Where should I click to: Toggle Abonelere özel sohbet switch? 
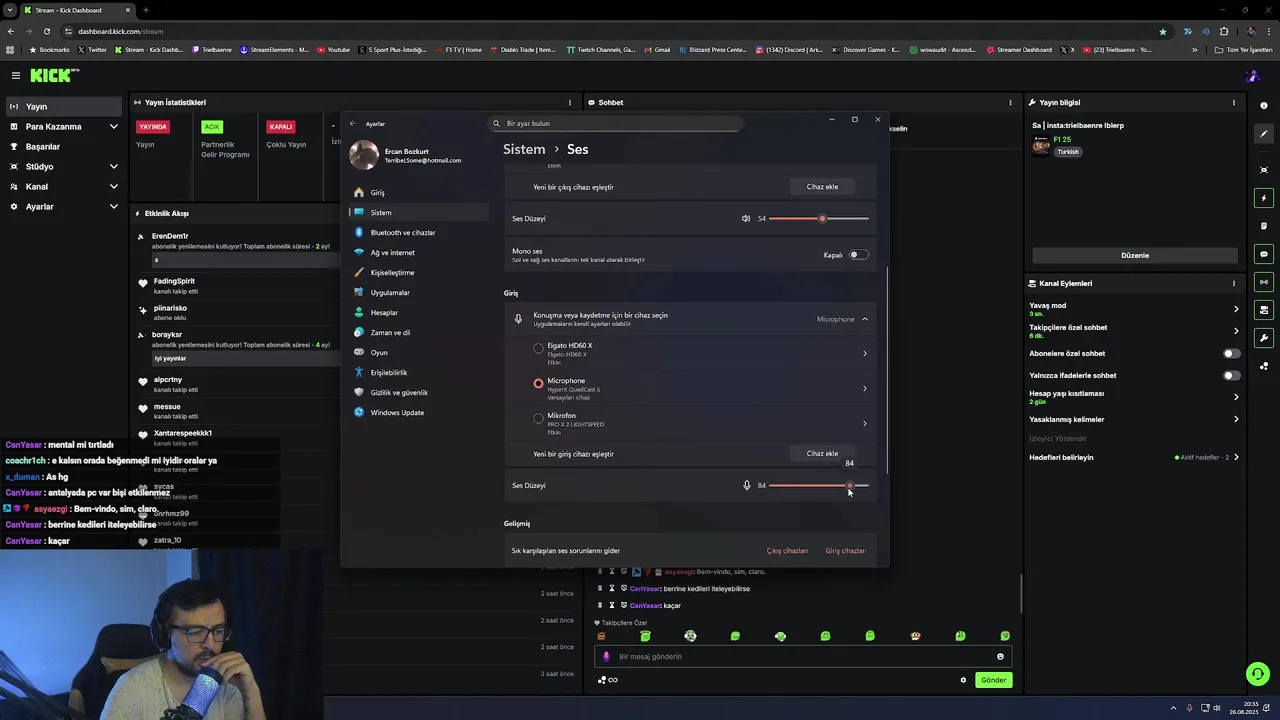pyautogui.click(x=1232, y=353)
